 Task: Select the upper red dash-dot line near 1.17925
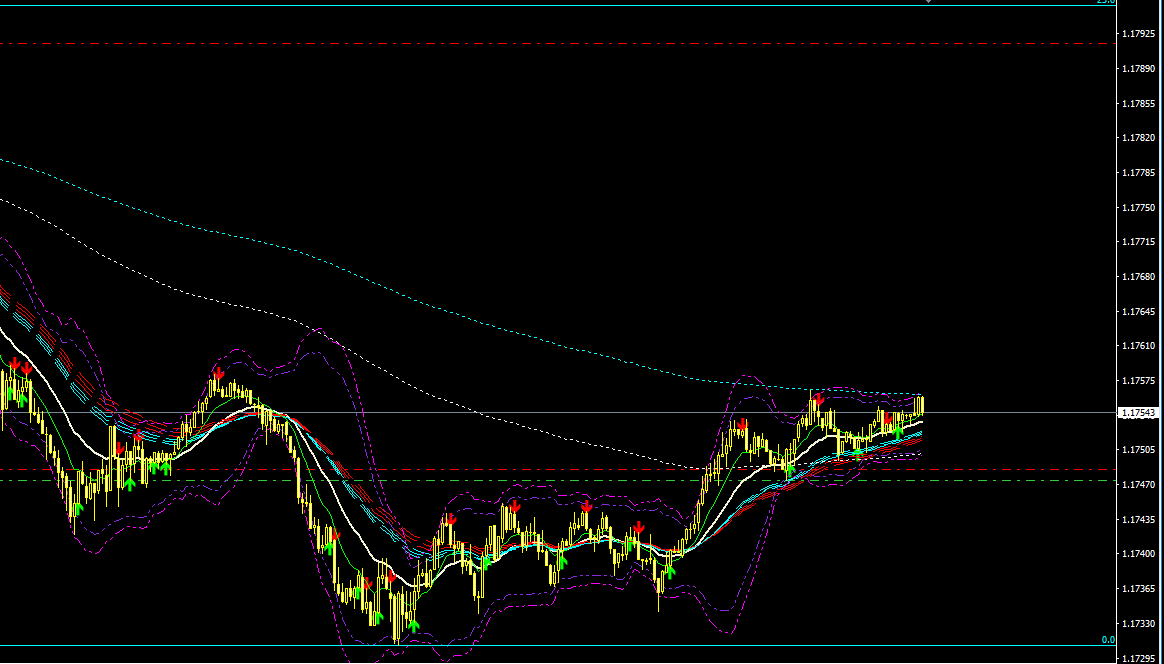pos(558,44)
